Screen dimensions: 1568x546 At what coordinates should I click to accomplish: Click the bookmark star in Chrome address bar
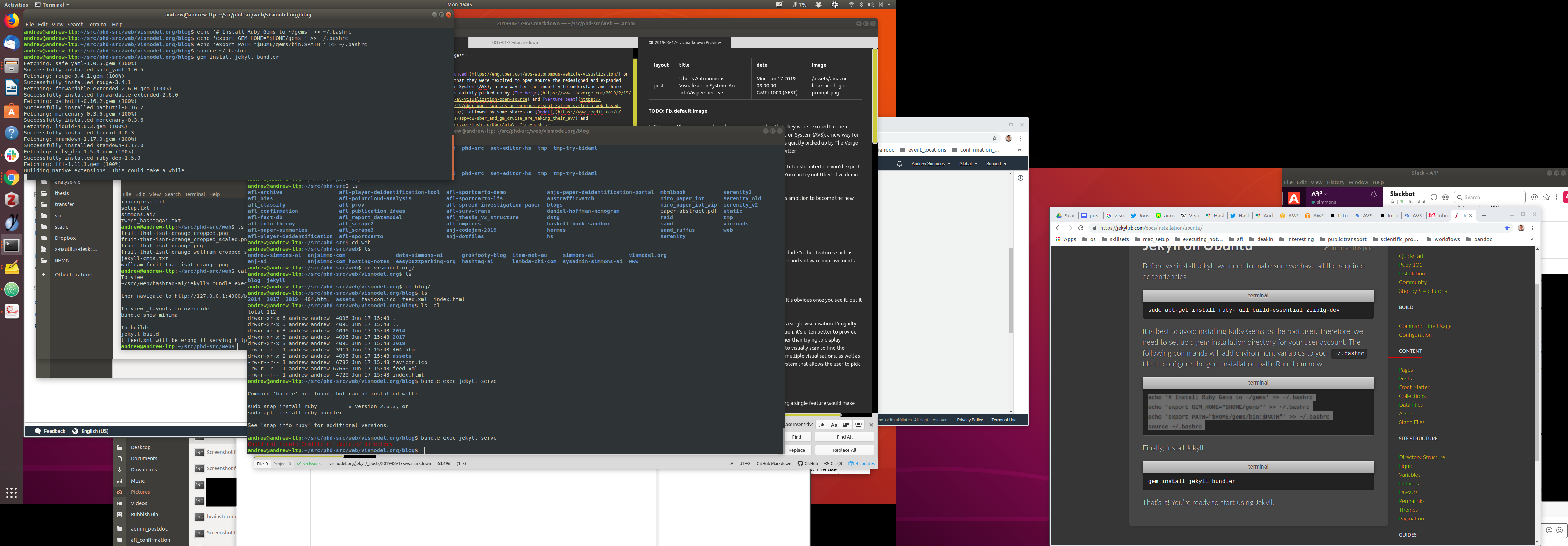click(x=1507, y=227)
